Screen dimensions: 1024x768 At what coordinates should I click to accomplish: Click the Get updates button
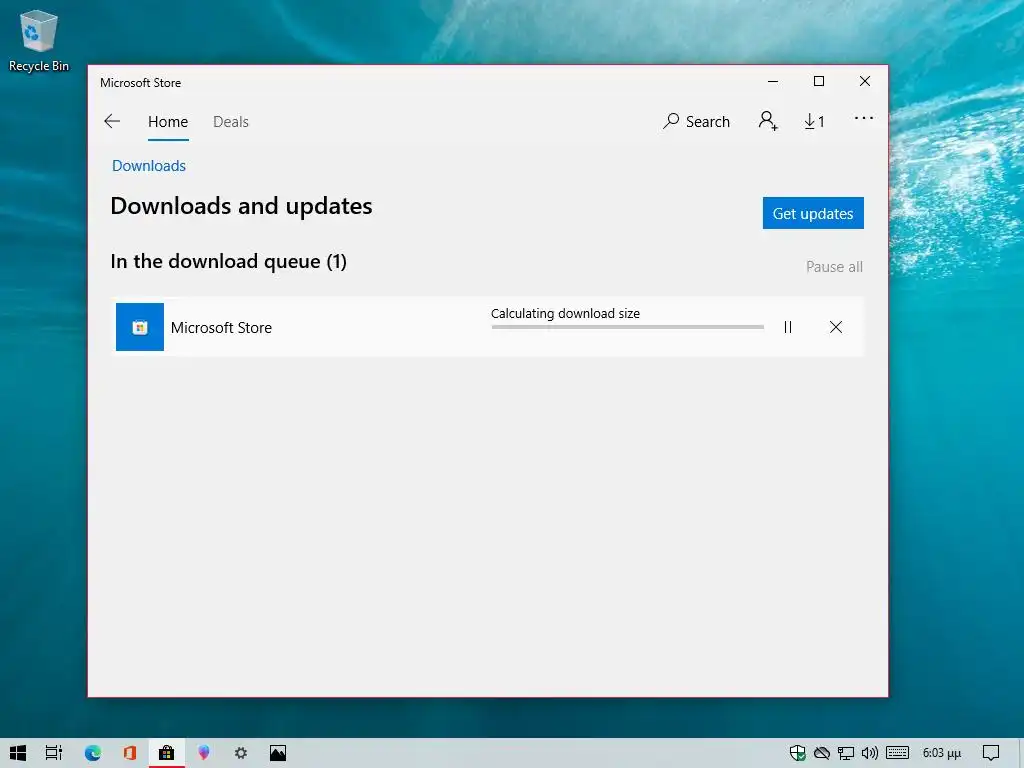coord(813,213)
